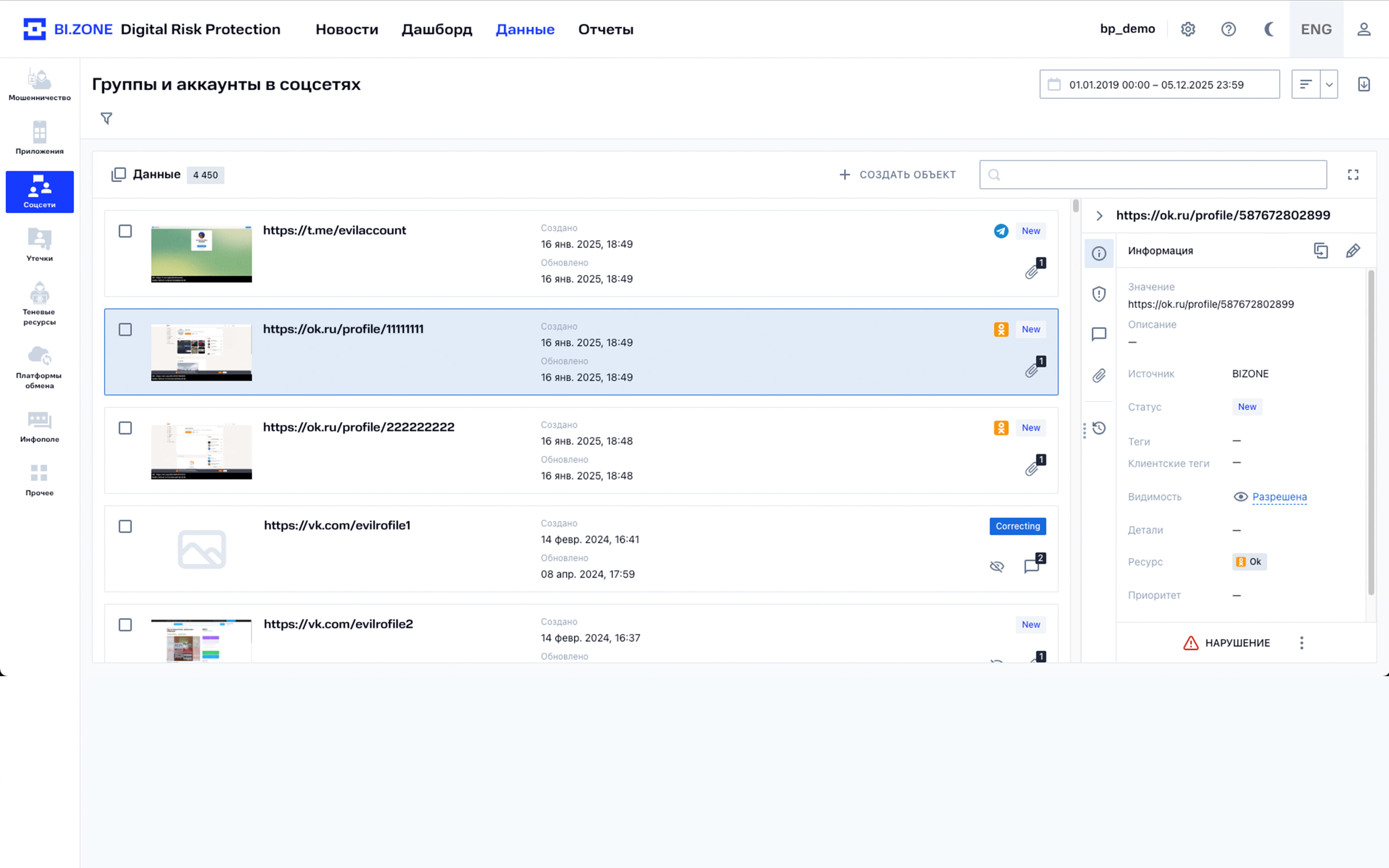Click the export download icon

coord(1363,84)
